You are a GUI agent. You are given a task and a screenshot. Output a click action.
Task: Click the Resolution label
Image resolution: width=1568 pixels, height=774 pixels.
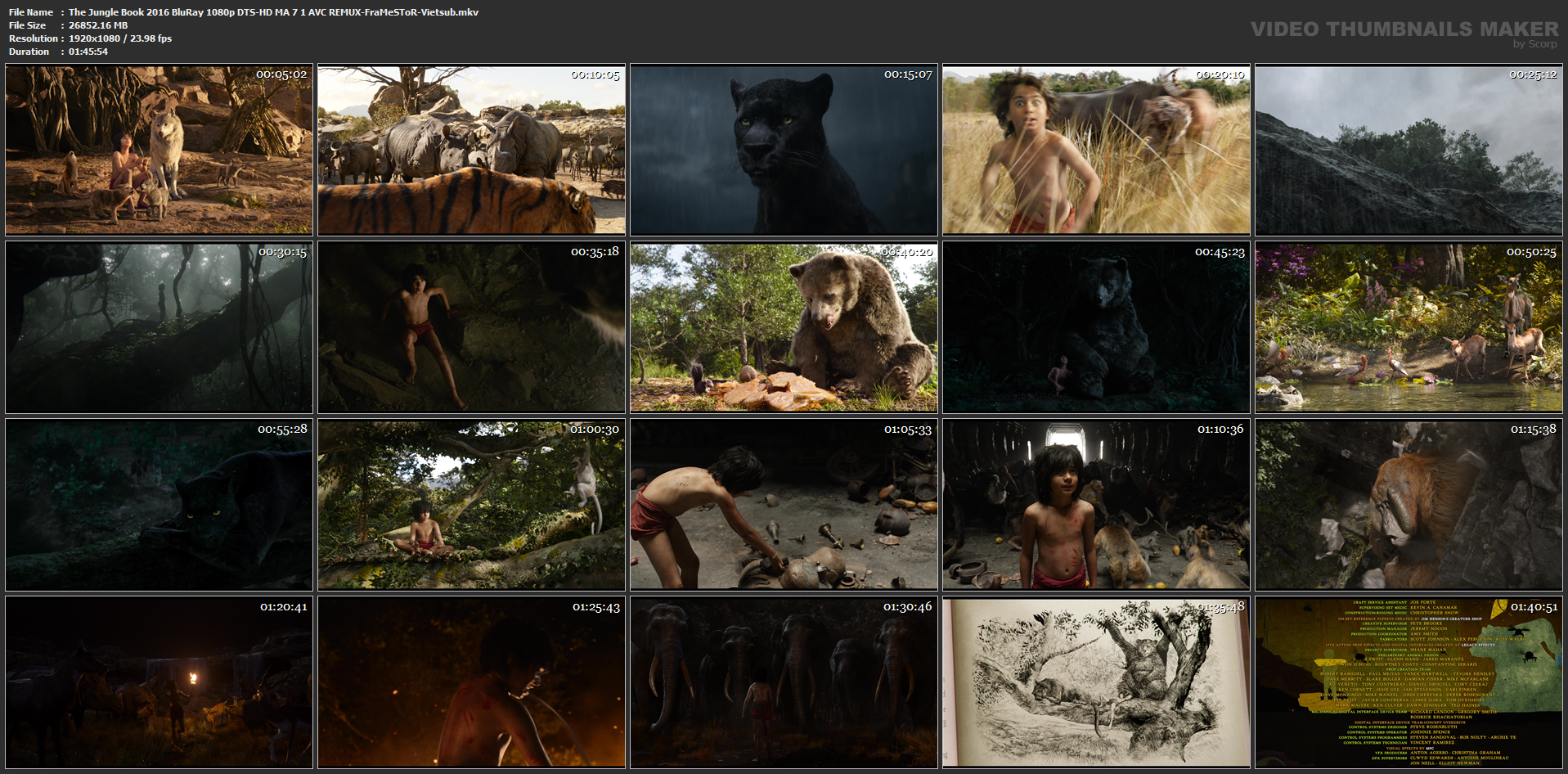click(x=34, y=38)
